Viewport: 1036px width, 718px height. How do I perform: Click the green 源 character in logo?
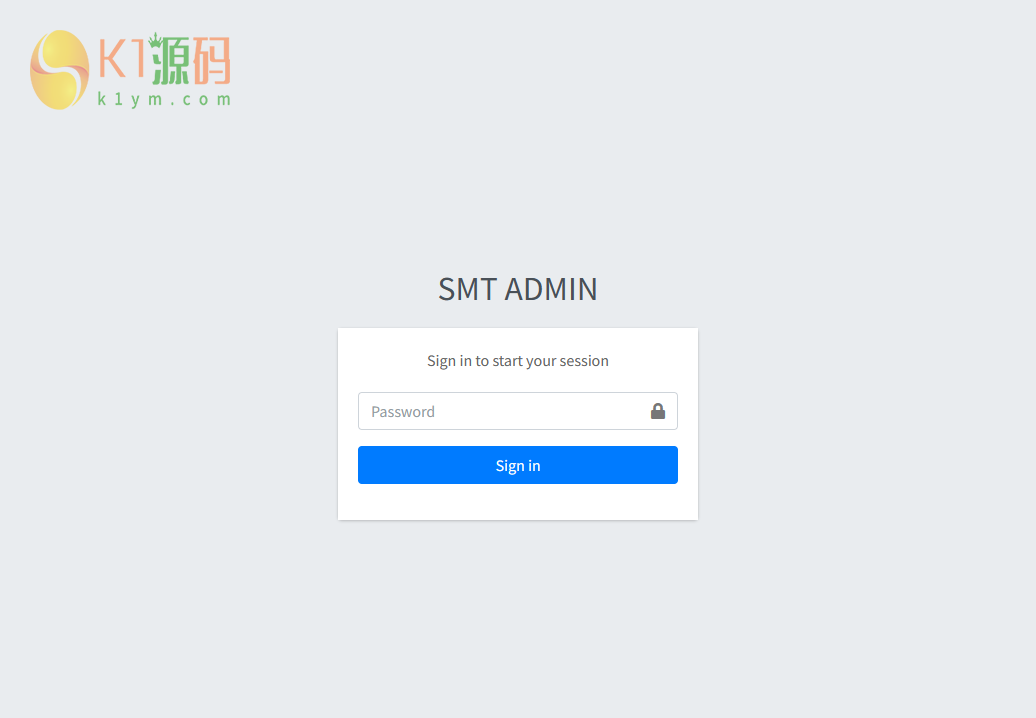click(x=170, y=61)
